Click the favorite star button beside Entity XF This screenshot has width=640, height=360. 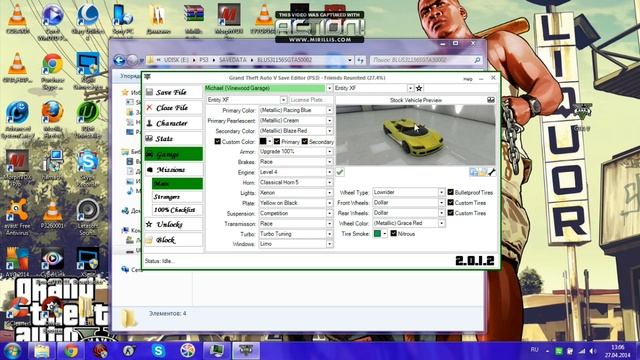(x=419, y=88)
